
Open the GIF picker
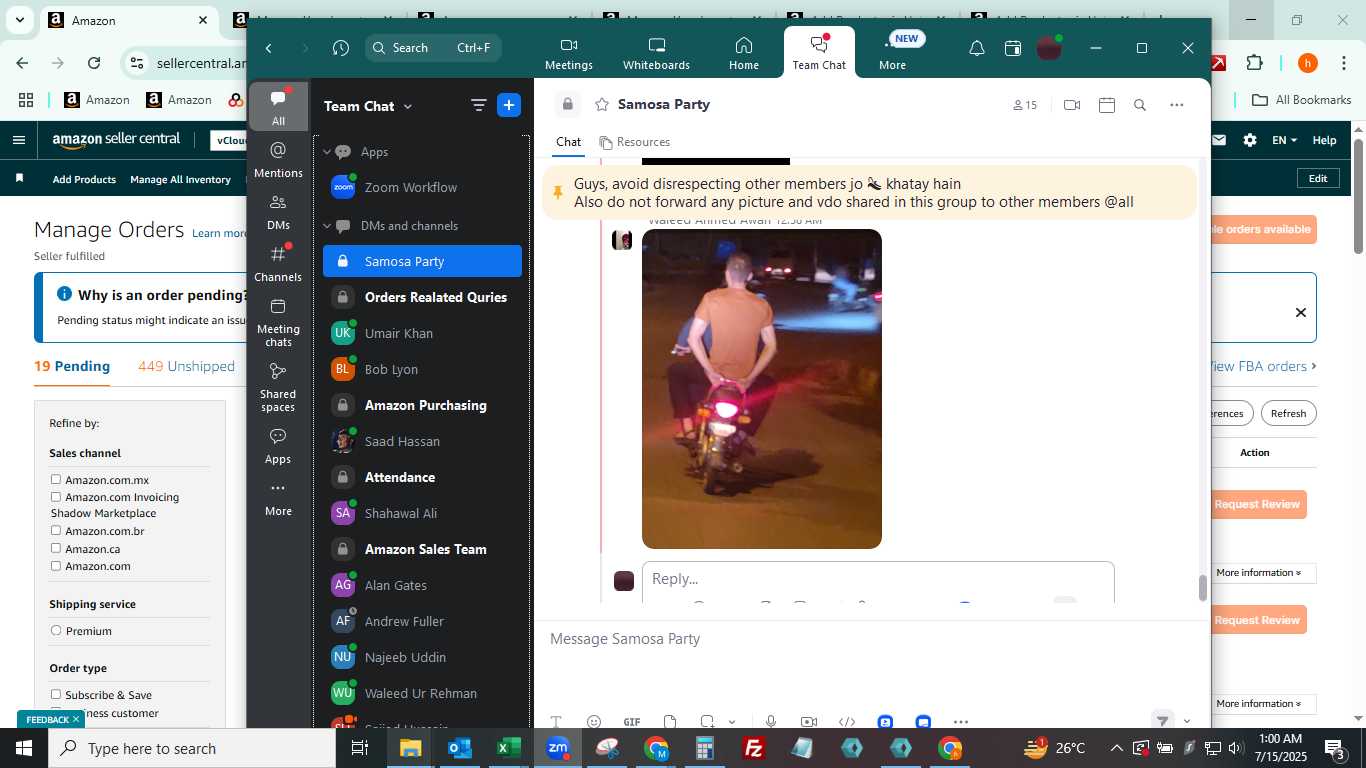(632, 722)
